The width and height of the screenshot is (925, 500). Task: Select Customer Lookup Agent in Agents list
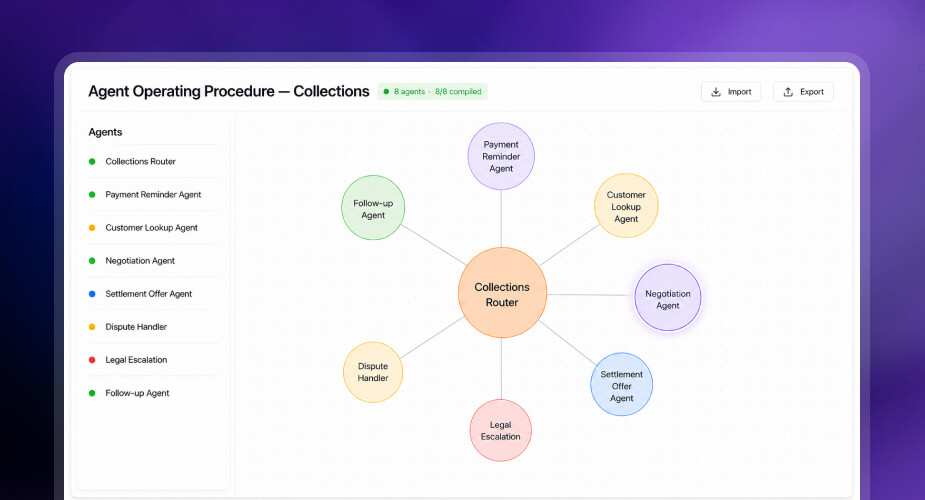(x=153, y=228)
